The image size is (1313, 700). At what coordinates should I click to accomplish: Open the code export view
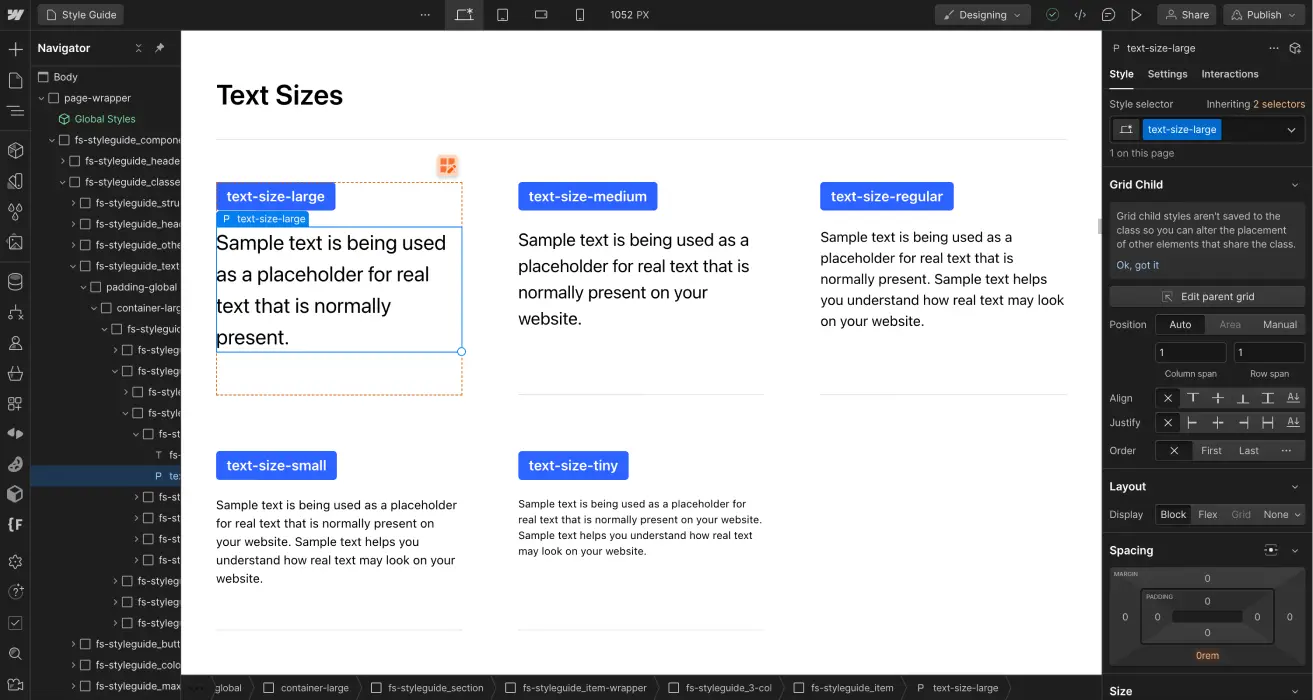[1080, 14]
